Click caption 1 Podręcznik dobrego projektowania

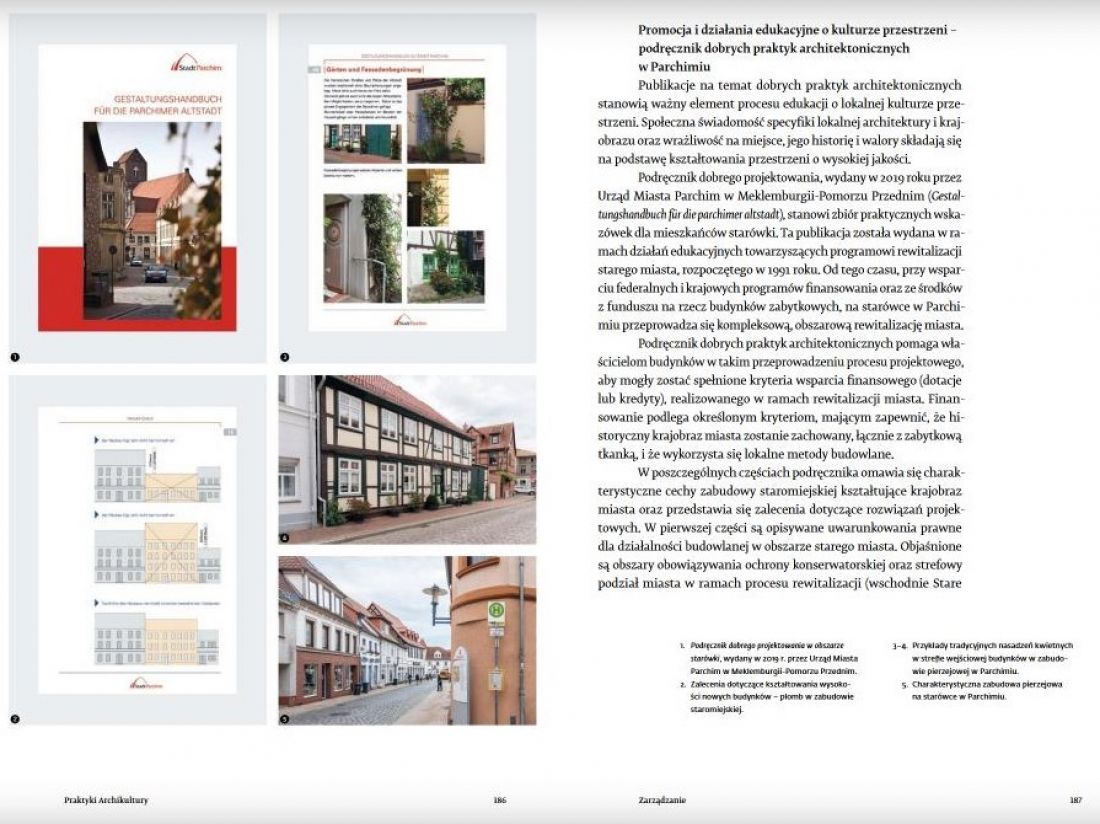click(x=769, y=658)
